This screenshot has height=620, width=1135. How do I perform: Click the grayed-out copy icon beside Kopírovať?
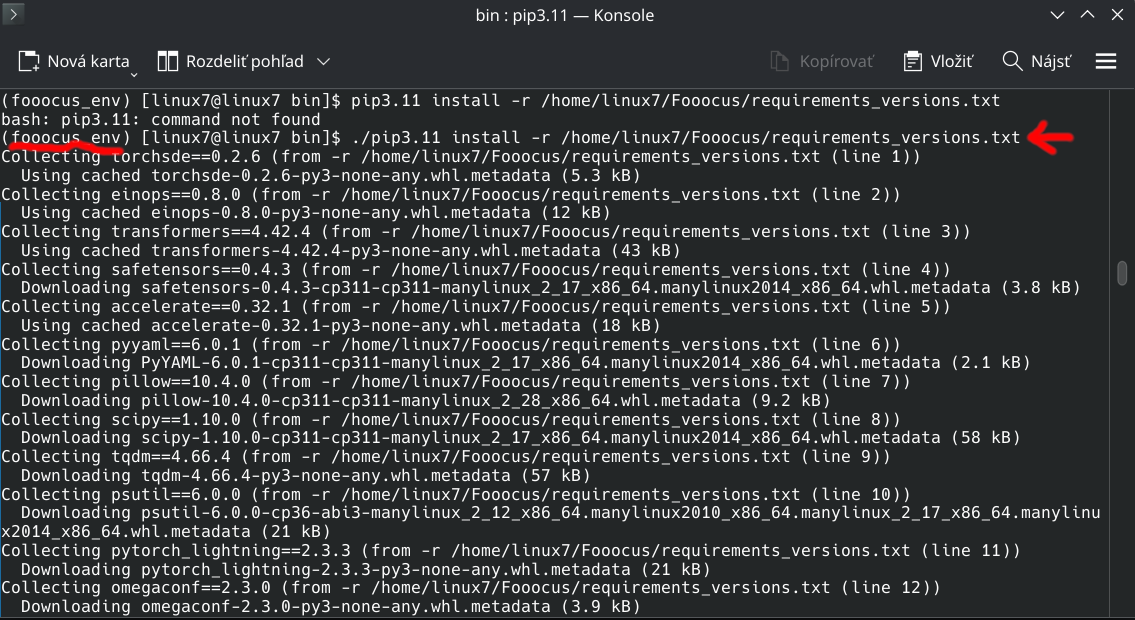[778, 61]
